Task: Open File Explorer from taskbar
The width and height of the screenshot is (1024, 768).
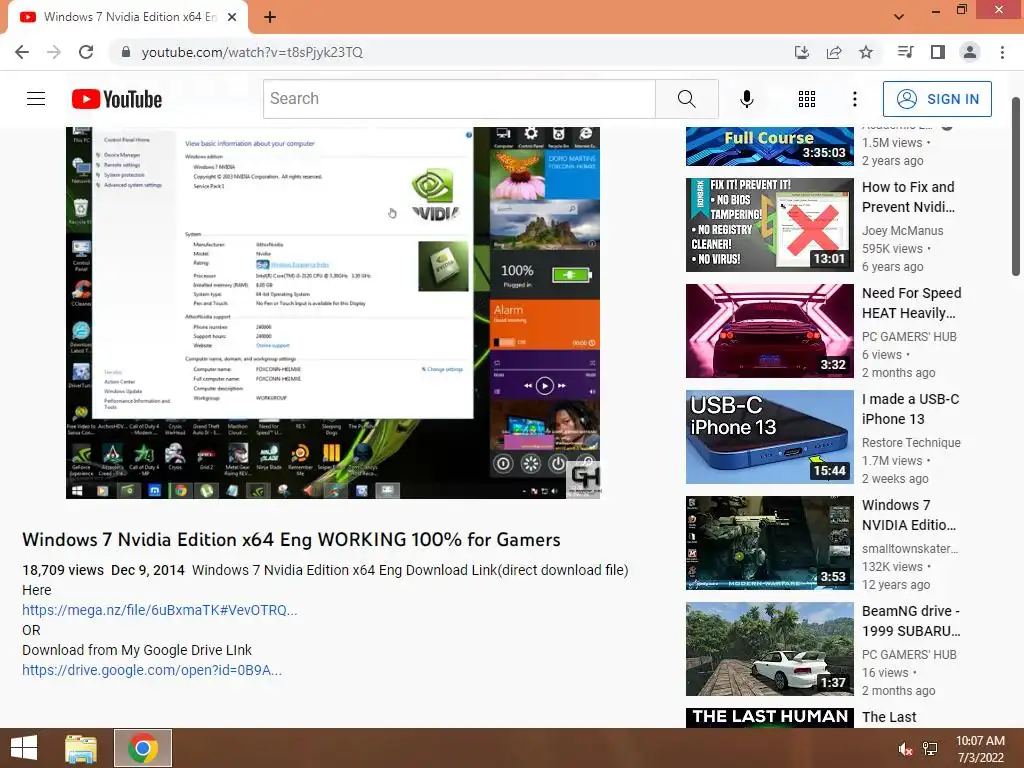Action: click(x=81, y=748)
